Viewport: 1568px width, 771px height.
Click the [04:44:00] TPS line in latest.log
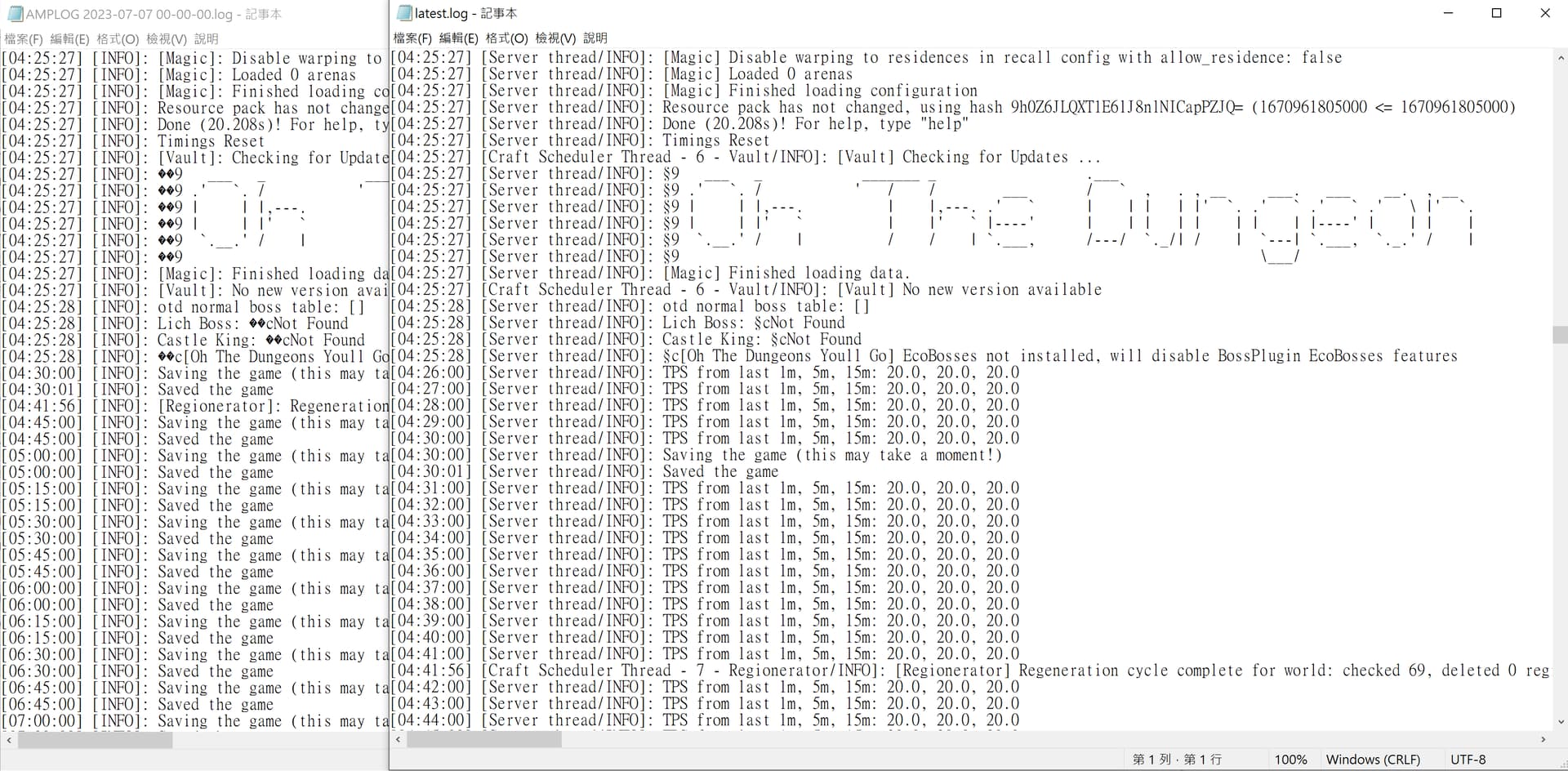click(705, 720)
